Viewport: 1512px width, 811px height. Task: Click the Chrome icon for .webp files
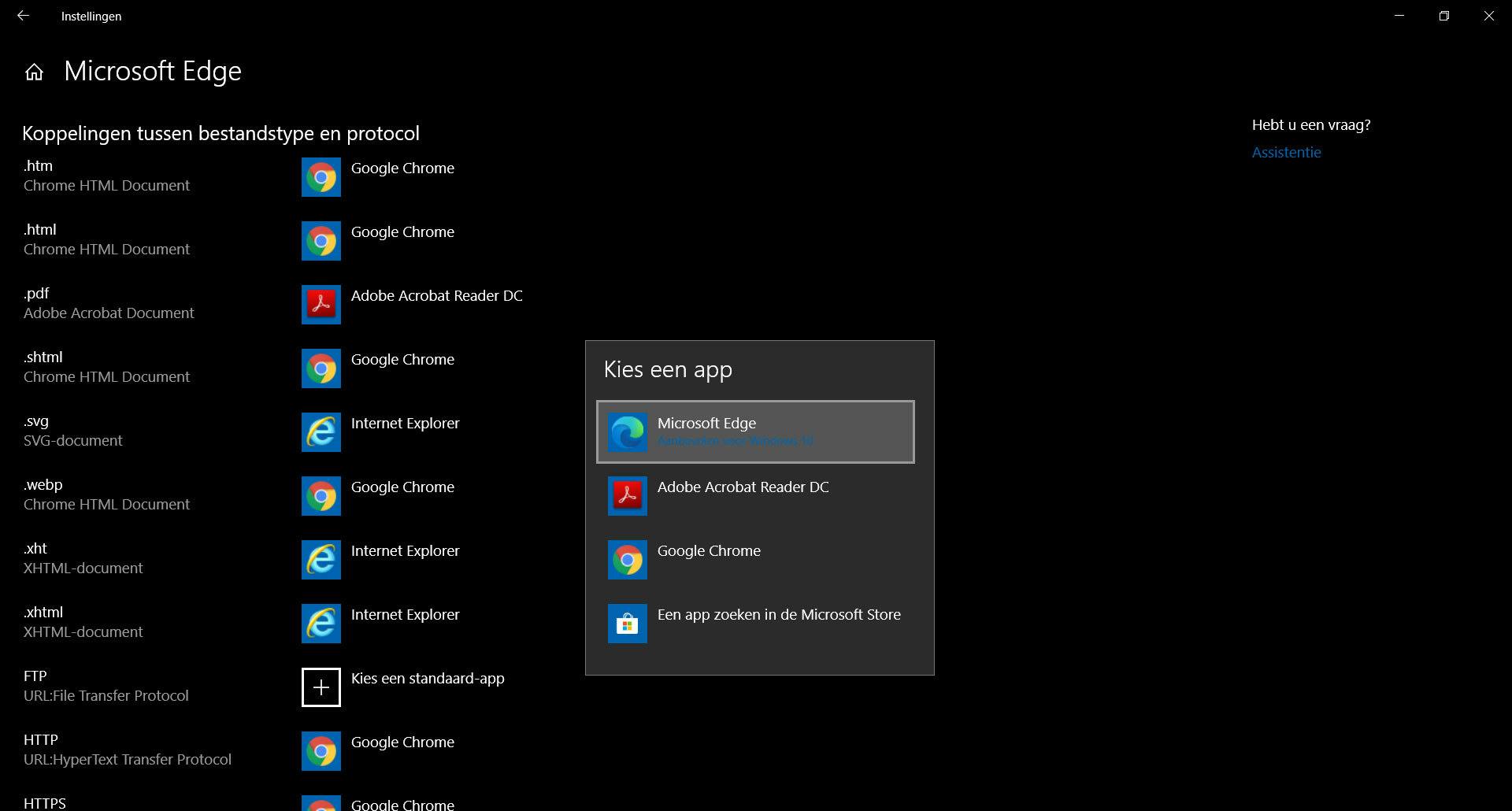pyautogui.click(x=321, y=496)
